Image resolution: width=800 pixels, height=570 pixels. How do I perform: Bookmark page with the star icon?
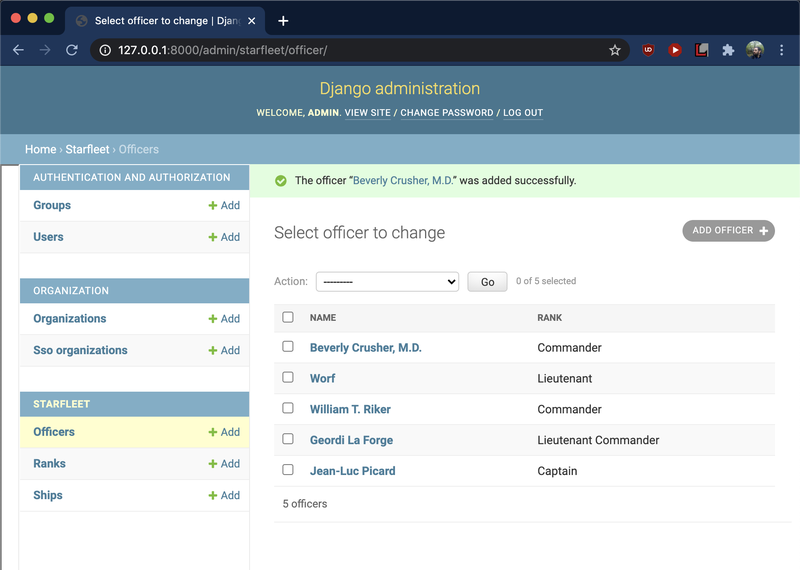click(x=615, y=50)
